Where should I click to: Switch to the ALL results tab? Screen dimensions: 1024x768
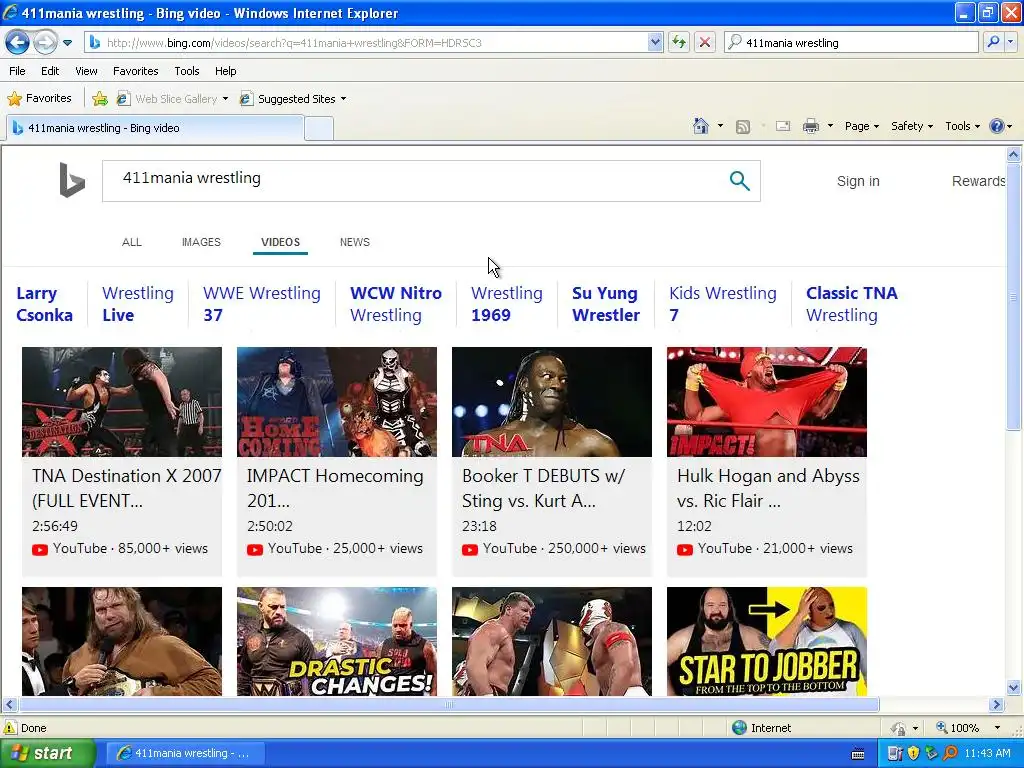132,242
